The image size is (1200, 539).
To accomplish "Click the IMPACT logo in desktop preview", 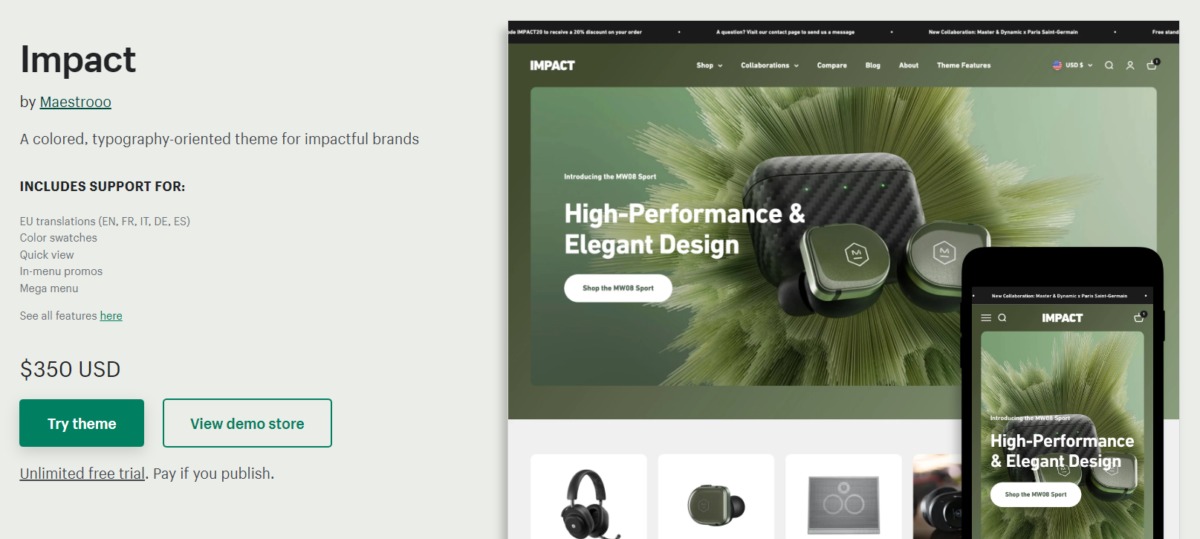I will click(x=553, y=65).
